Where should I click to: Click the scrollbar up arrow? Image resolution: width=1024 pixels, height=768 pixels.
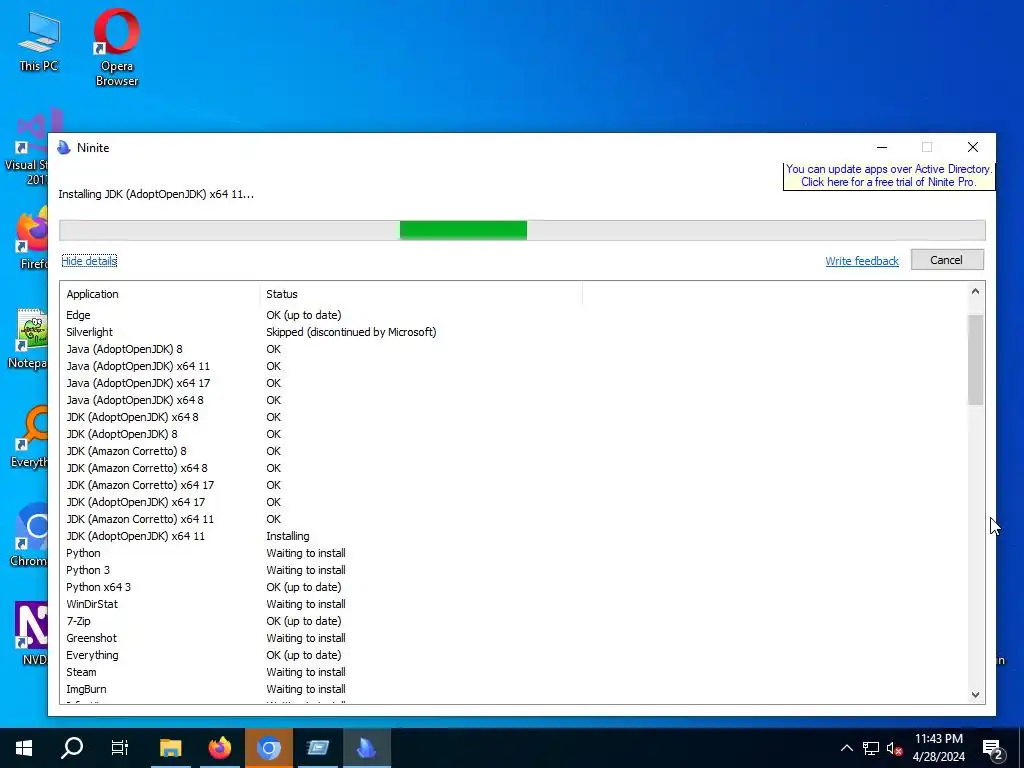[x=975, y=291]
